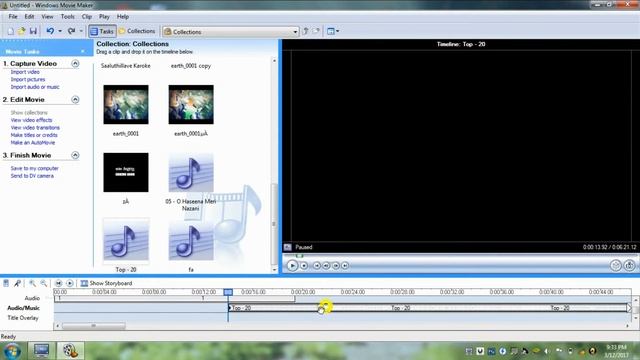
Task: Open the Redo history dropdown arrow
Action: (x=81, y=31)
